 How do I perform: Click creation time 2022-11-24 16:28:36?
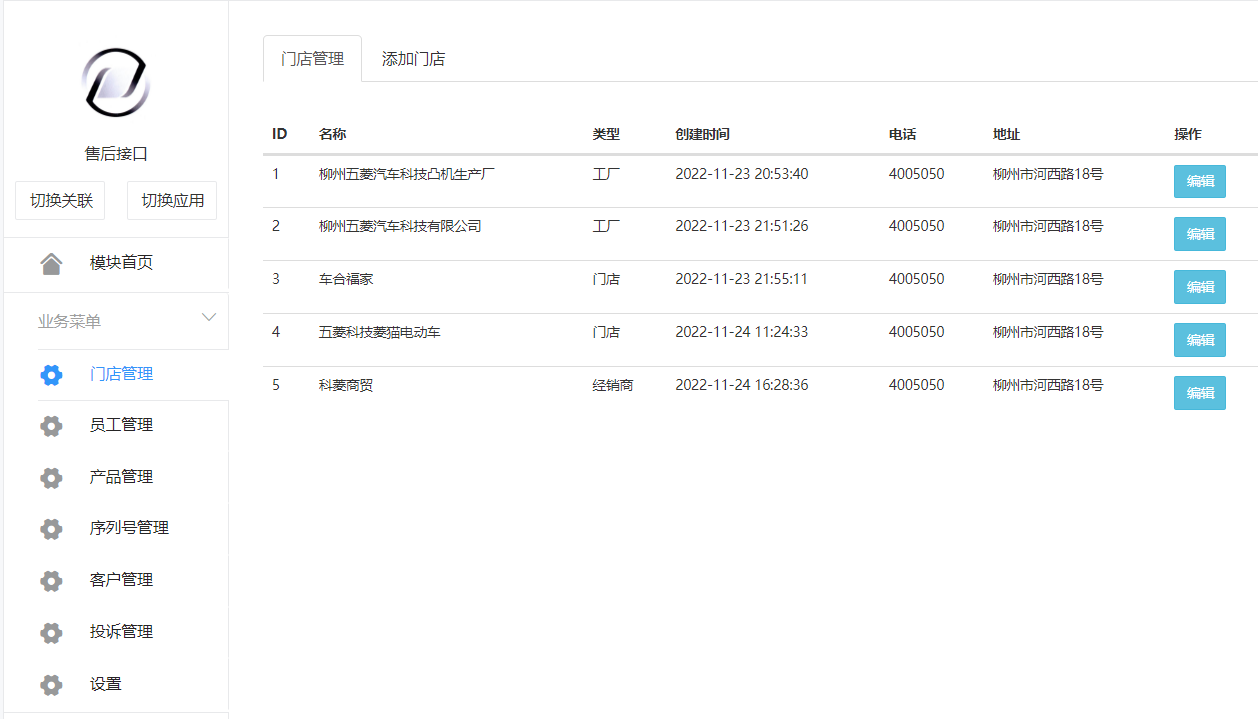741,385
